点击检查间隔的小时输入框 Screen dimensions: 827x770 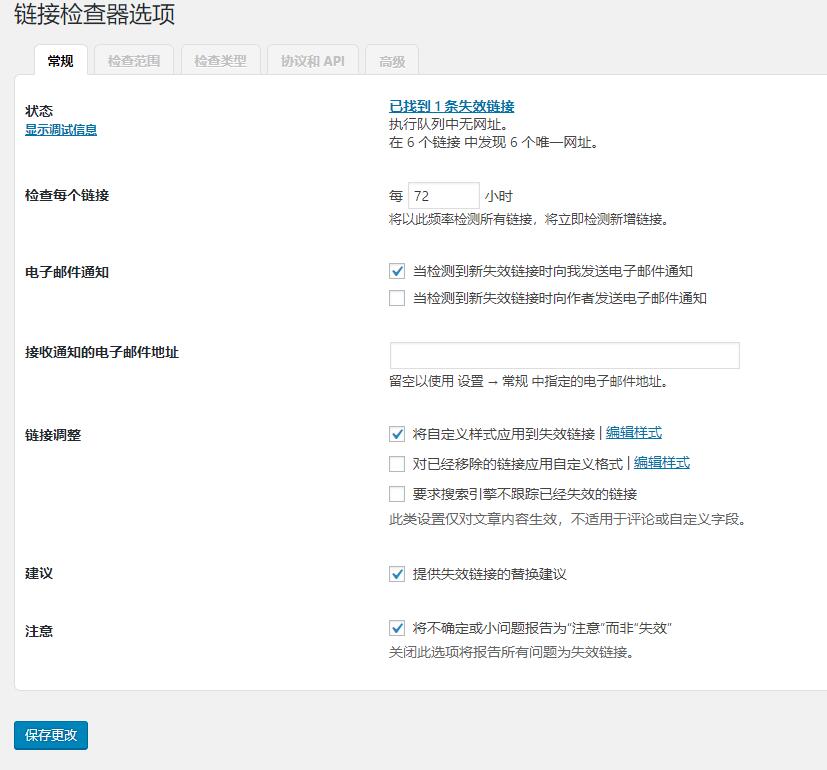443,195
